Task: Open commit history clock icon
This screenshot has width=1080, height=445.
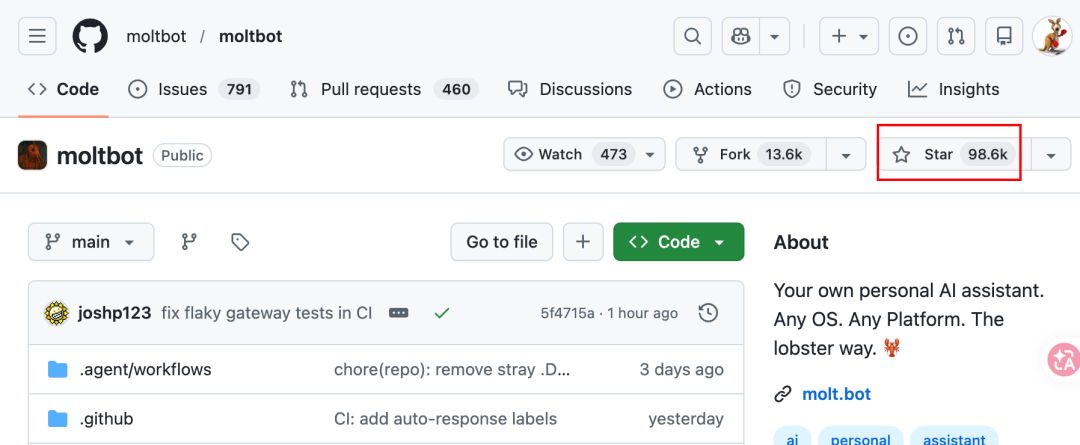Action: click(708, 313)
